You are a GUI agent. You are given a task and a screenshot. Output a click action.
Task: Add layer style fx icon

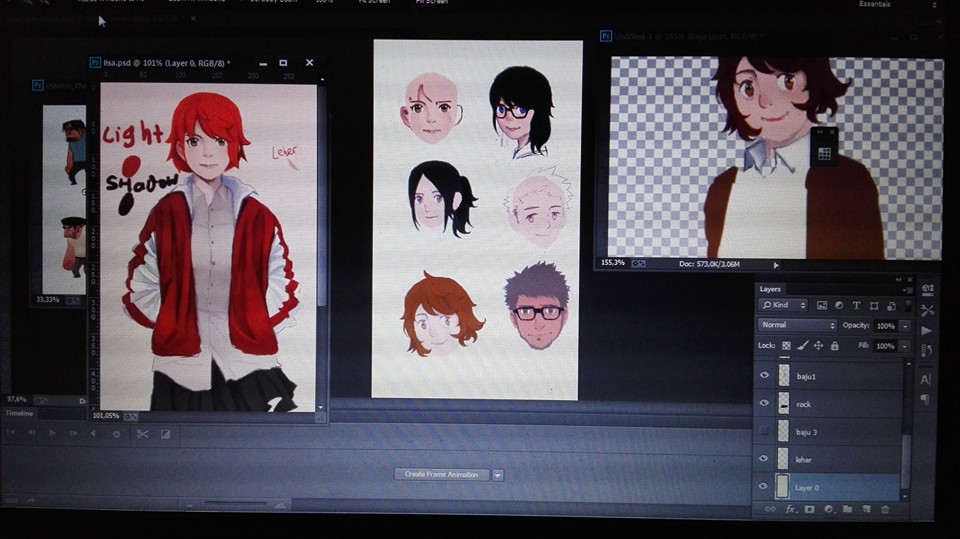point(790,509)
